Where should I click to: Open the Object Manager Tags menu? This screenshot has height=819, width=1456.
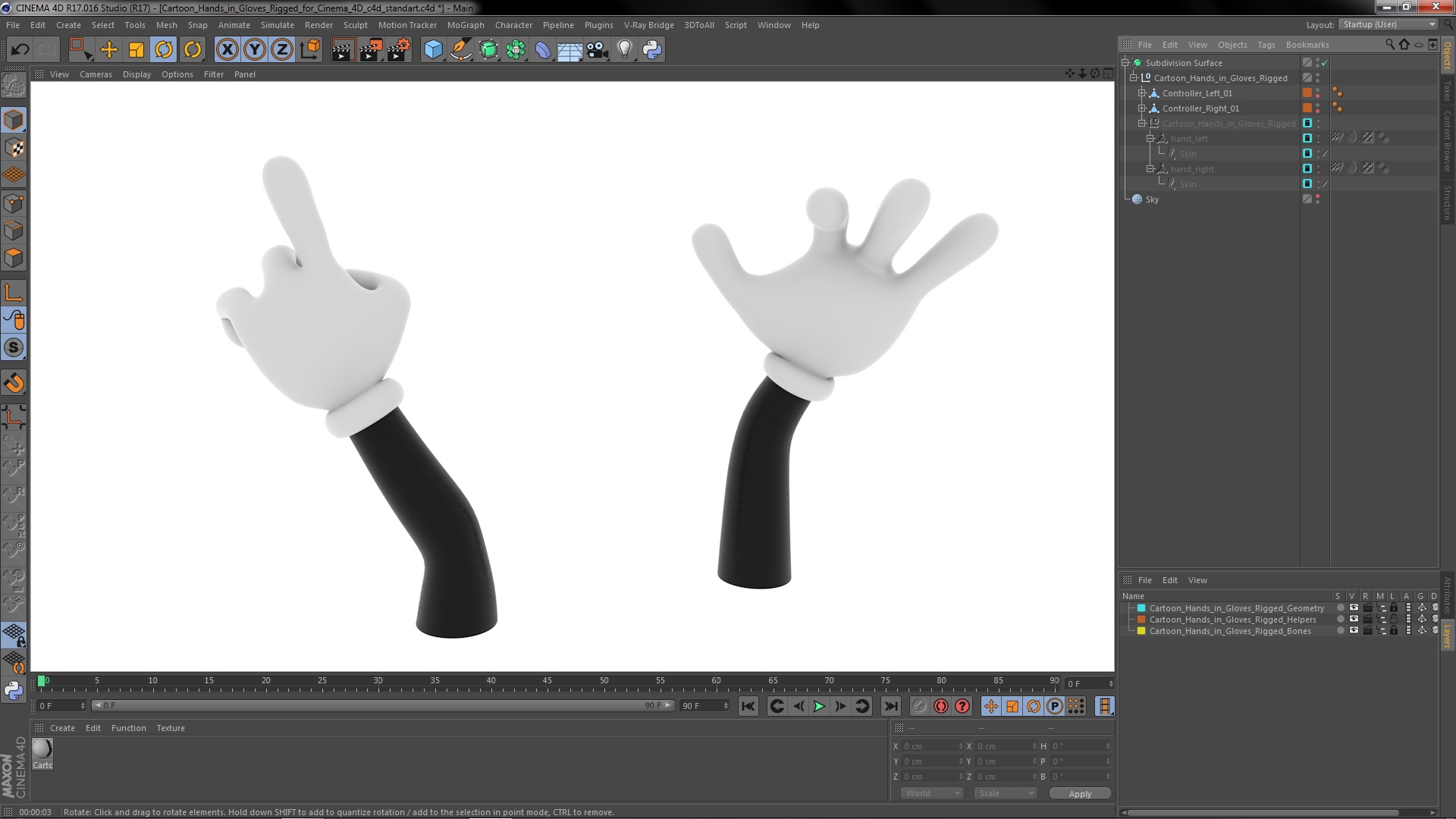[1266, 45]
